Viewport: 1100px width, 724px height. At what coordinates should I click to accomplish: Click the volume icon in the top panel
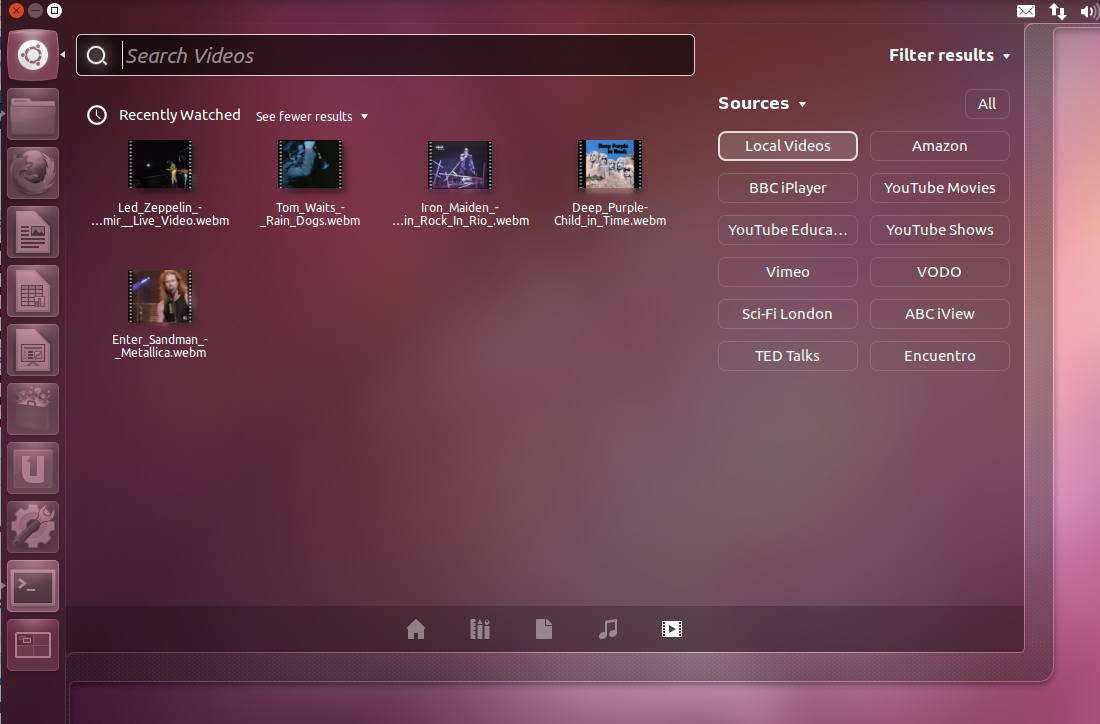click(1090, 11)
